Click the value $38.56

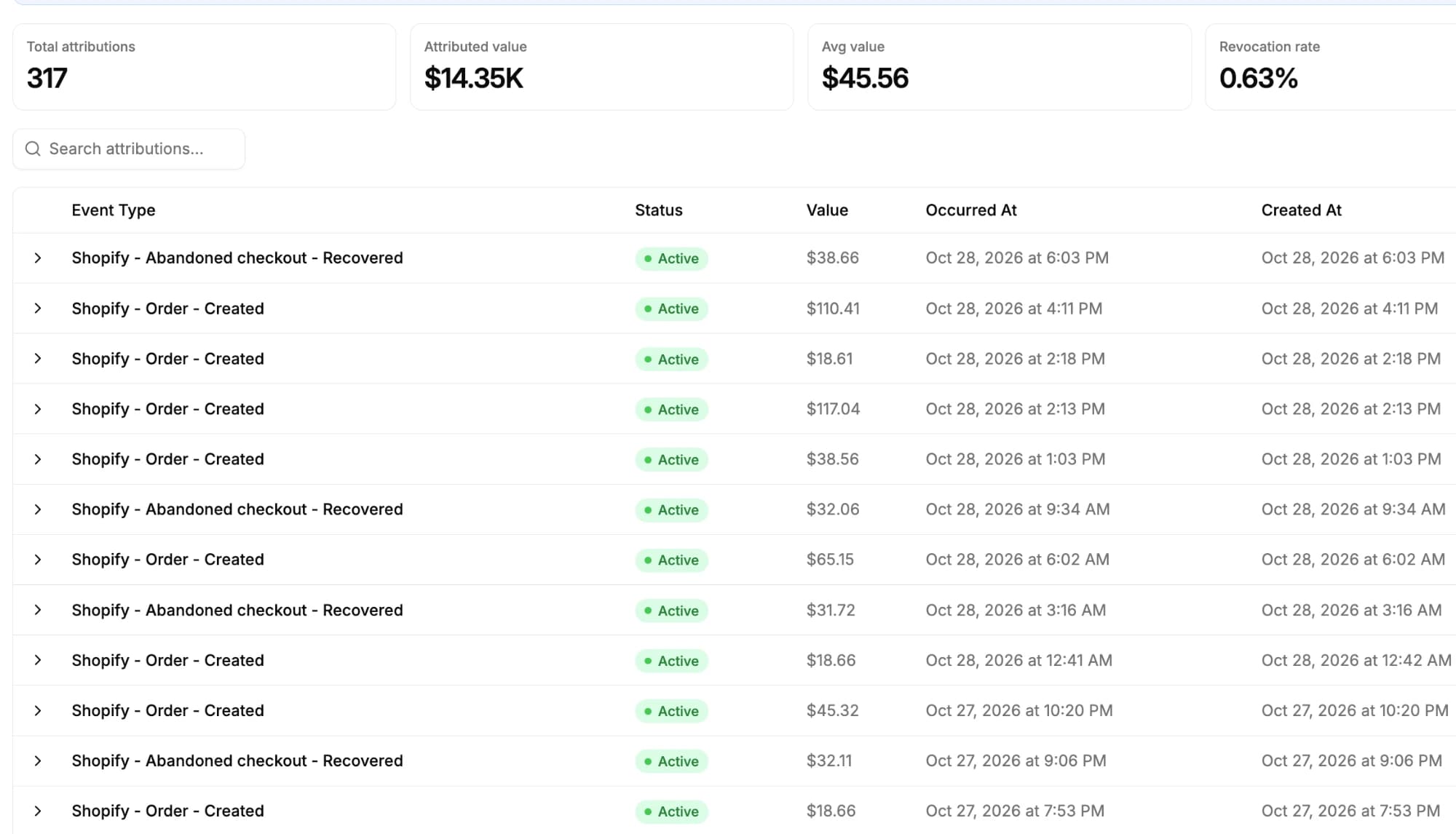832,459
